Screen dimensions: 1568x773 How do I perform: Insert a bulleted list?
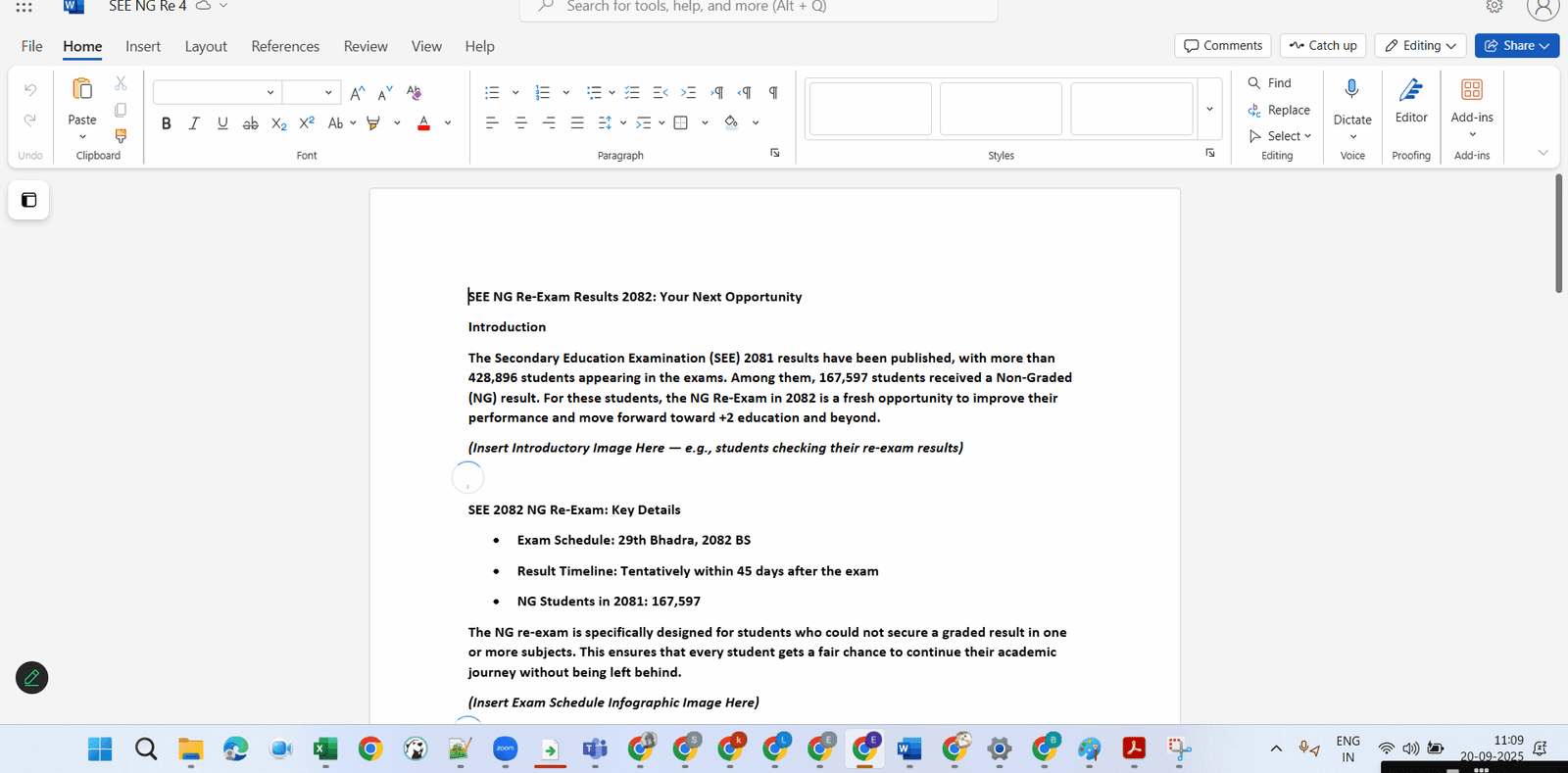pyautogui.click(x=492, y=92)
